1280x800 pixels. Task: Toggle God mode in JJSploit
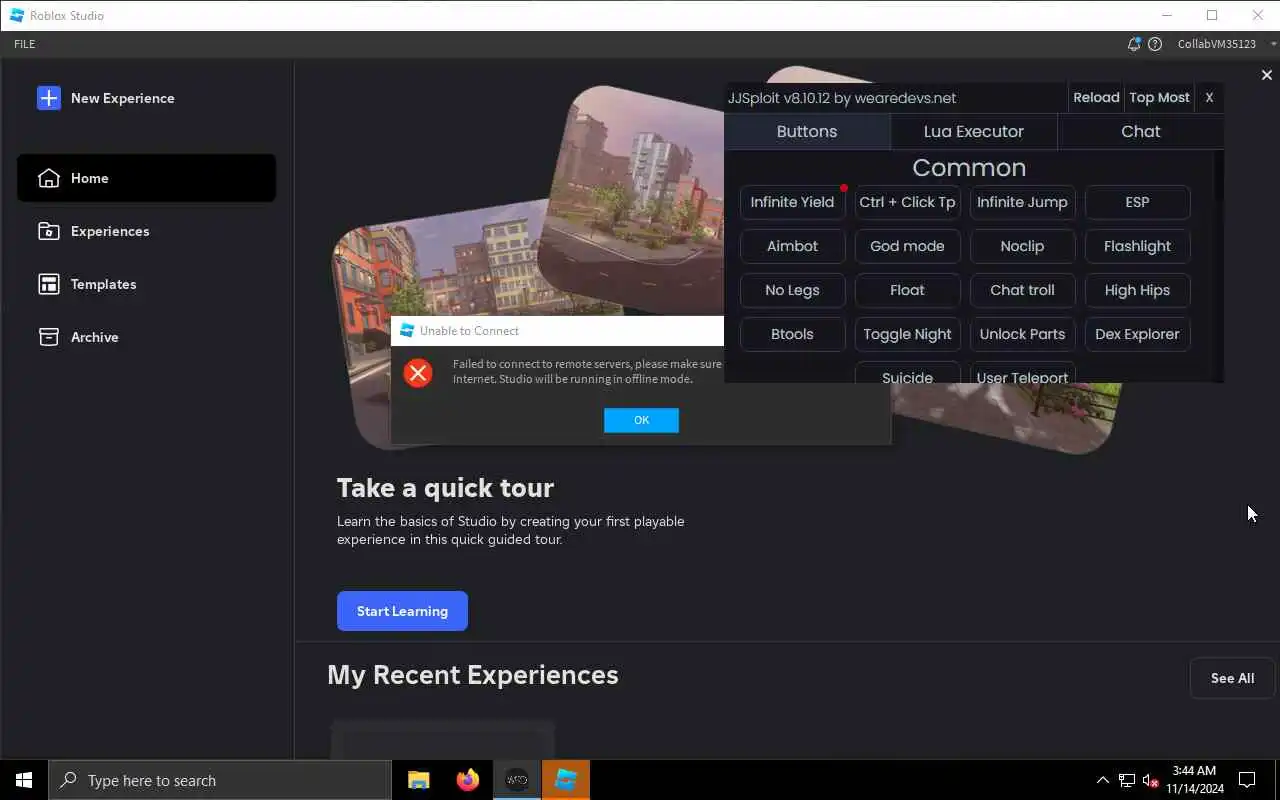click(x=907, y=246)
